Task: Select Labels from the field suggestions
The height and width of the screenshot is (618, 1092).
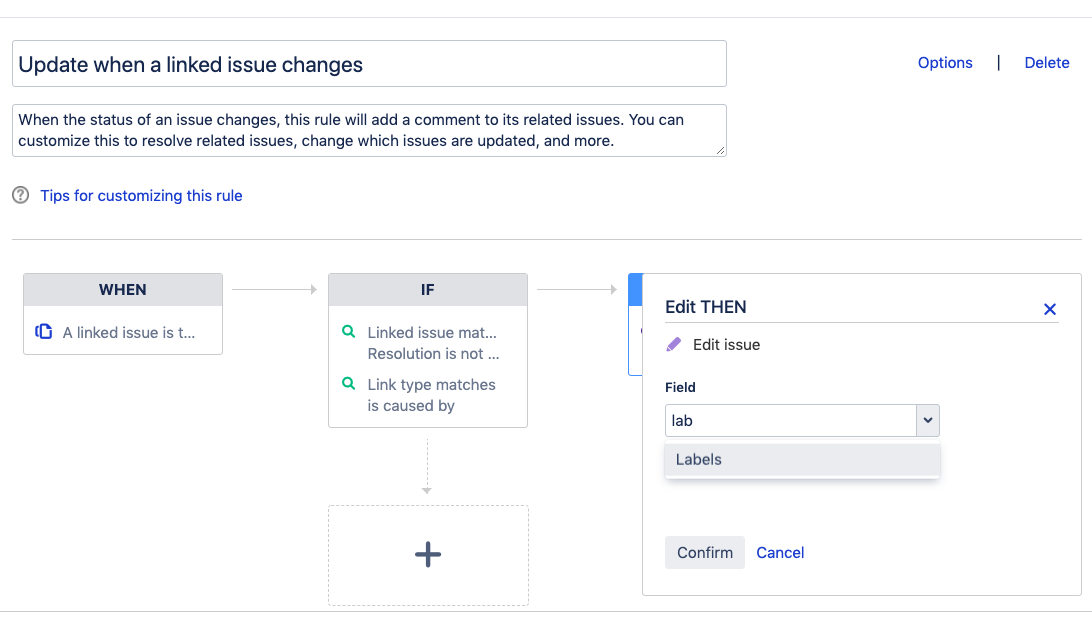Action: 802,460
